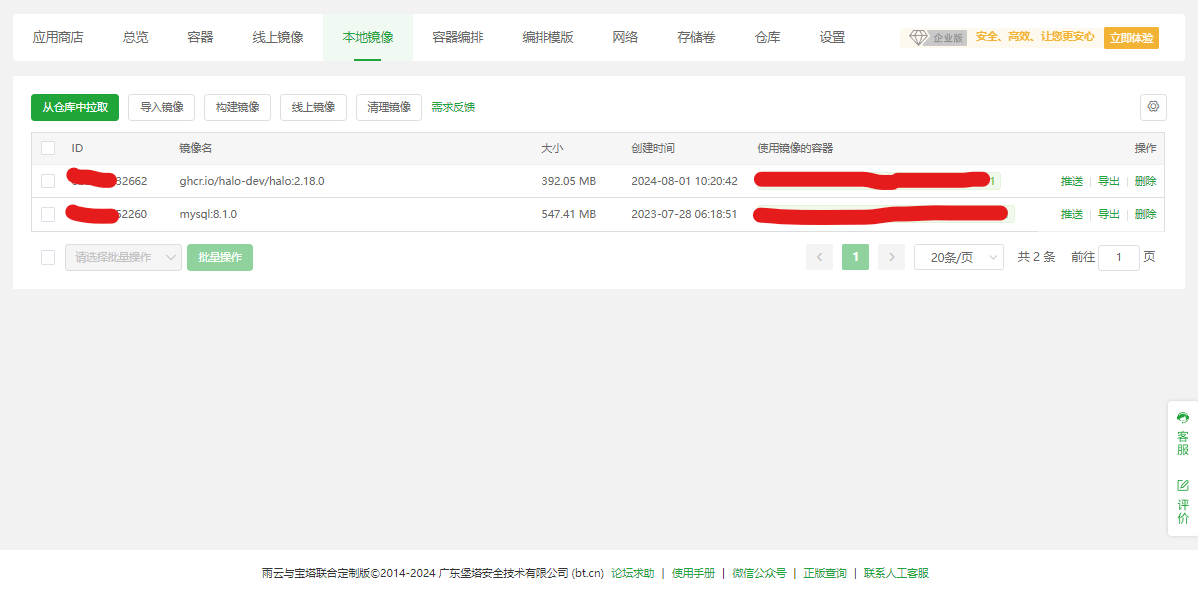
Task: Export the mysql:8.1.0 image via 导出
Action: tap(1108, 213)
